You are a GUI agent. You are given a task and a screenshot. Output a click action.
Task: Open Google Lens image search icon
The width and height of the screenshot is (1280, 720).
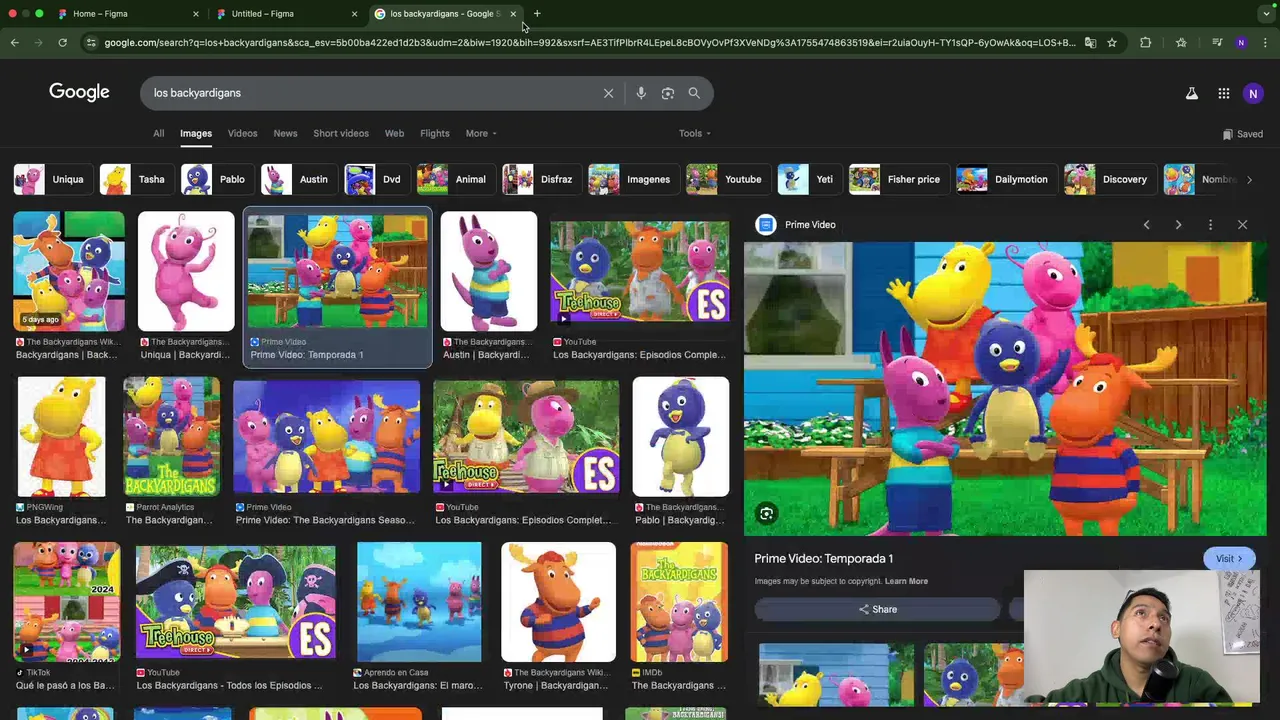[668, 93]
